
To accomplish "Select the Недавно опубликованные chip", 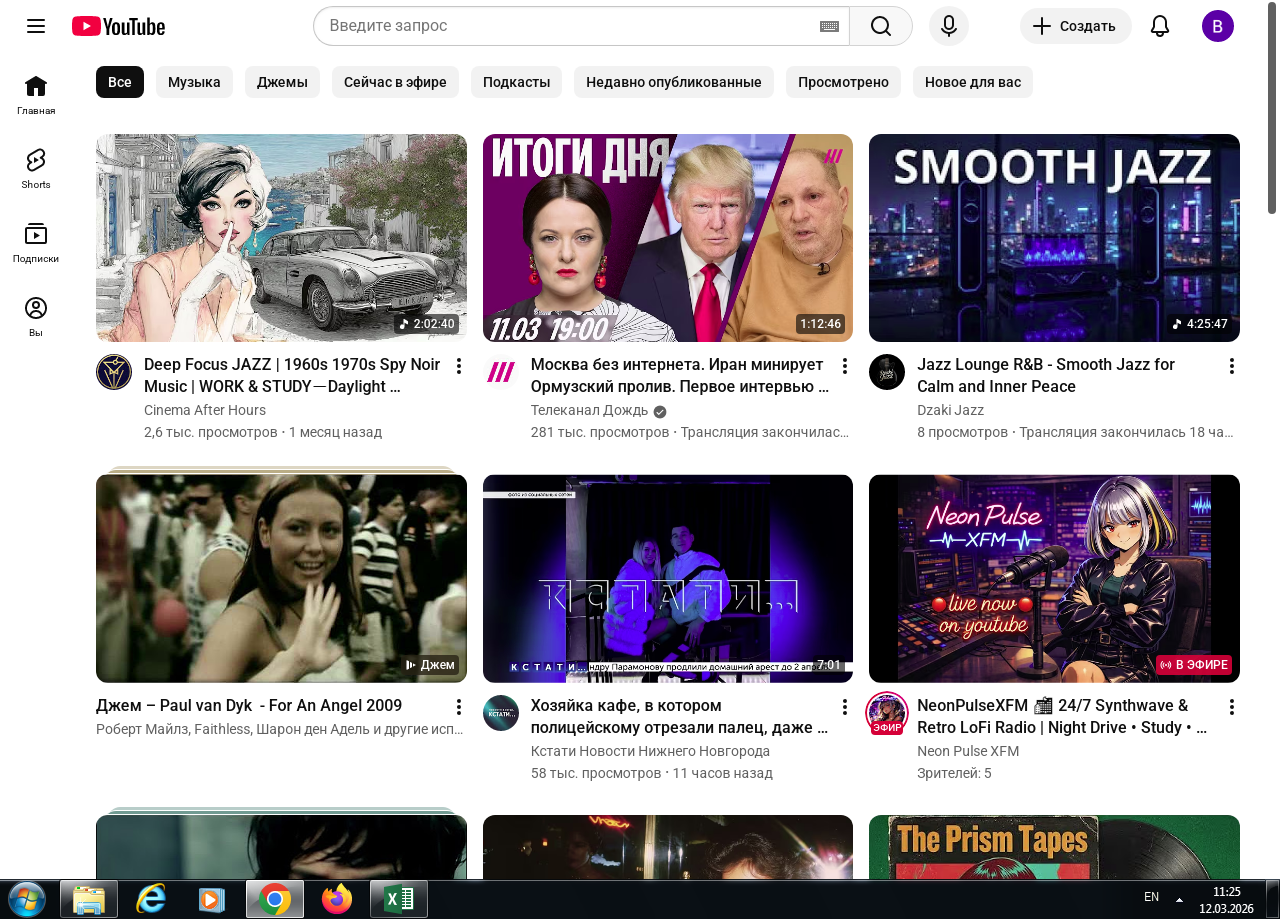I will pyautogui.click(x=674, y=82).
